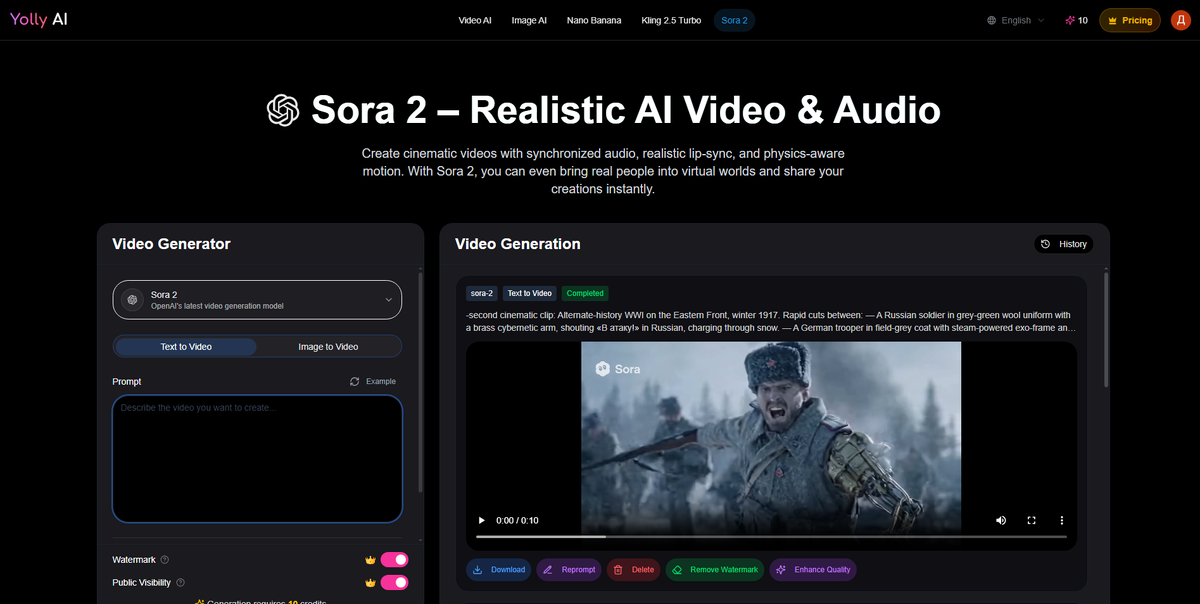Image resolution: width=1200 pixels, height=604 pixels.
Task: Open the Video AI menu item
Action: pos(475,20)
